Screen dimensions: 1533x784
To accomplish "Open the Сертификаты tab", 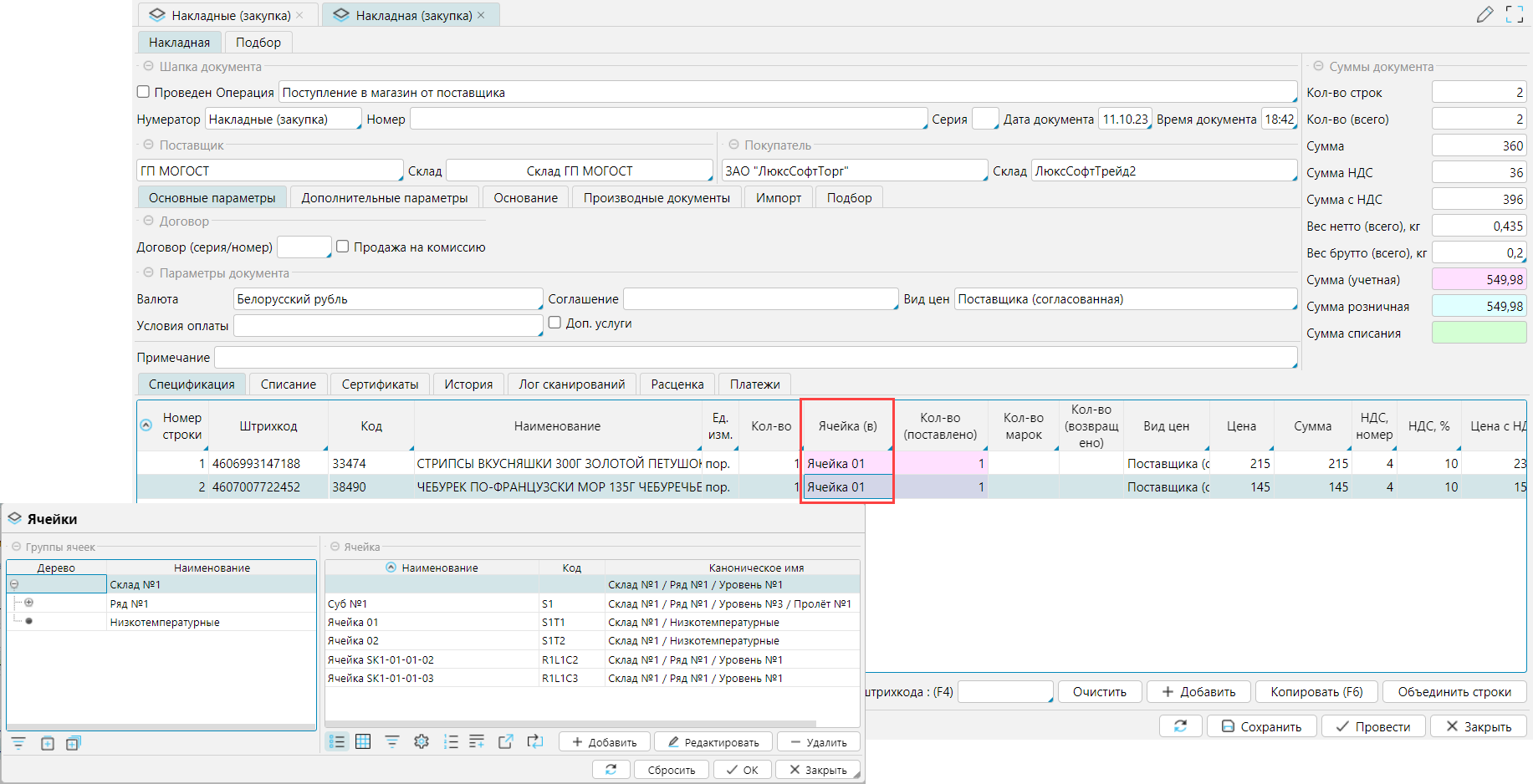I will coord(380,384).
